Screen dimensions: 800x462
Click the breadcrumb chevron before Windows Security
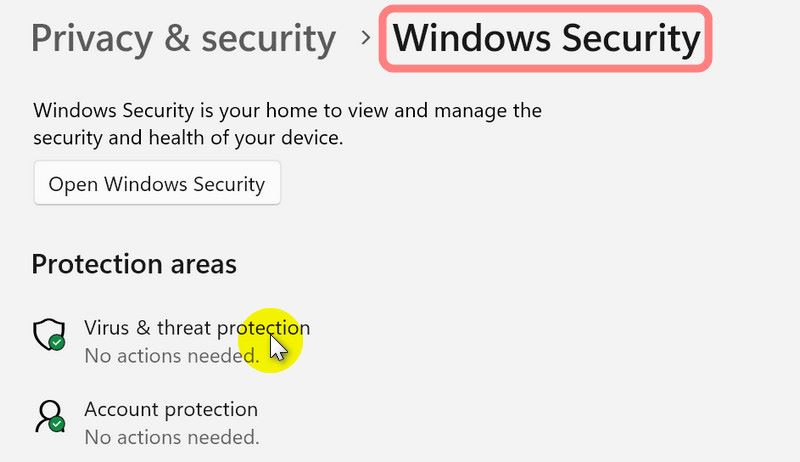(x=365, y=38)
